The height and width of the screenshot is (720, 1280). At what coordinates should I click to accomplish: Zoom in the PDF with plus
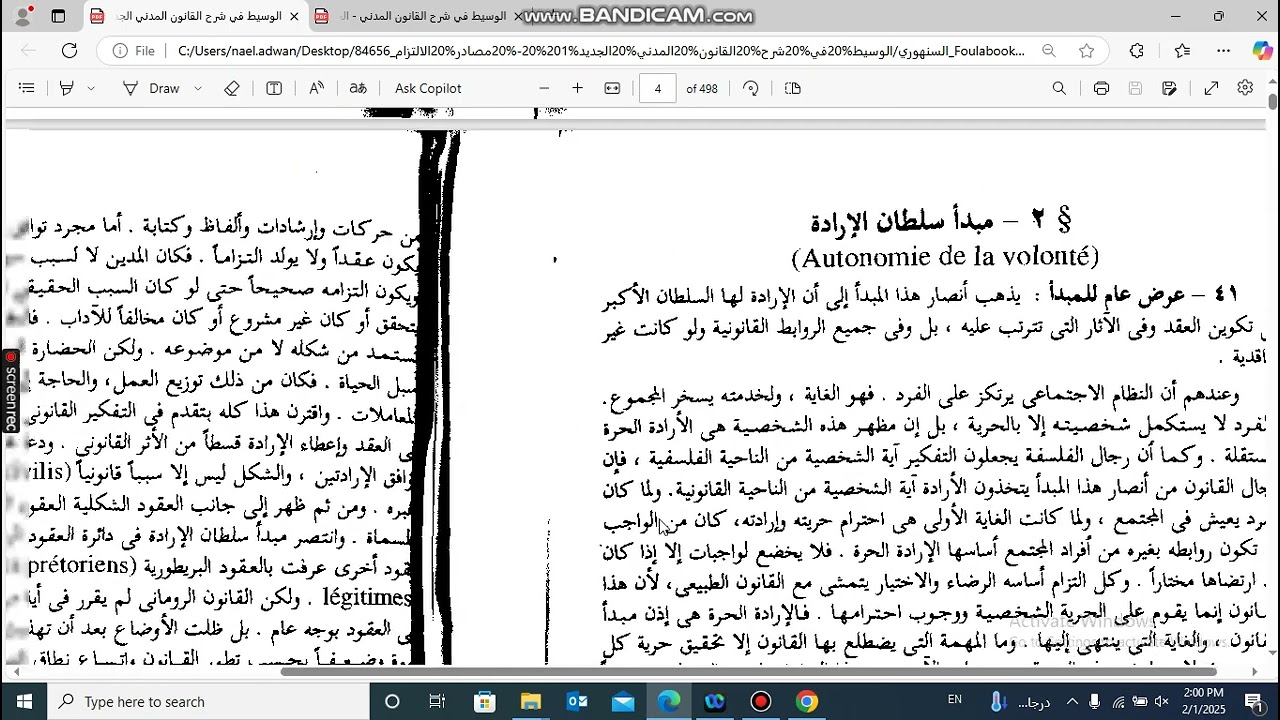(577, 88)
